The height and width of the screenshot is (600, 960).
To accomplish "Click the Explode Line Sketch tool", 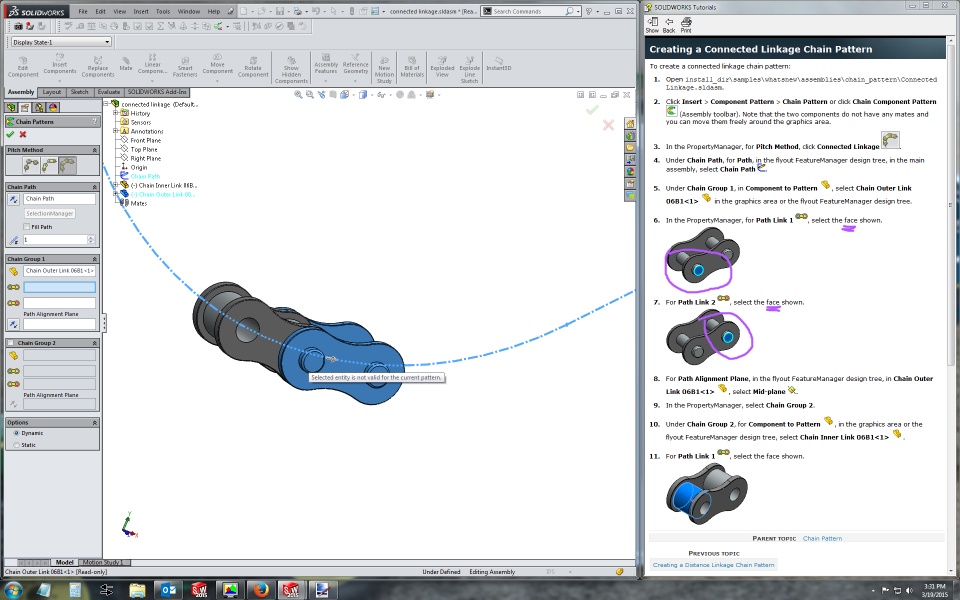I will point(470,70).
